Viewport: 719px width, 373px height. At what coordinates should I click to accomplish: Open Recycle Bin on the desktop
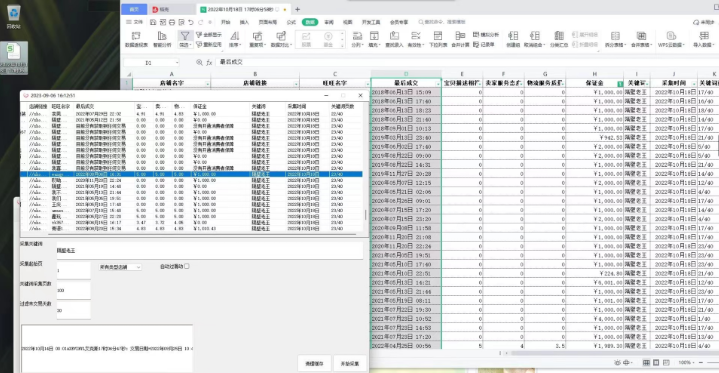(x=13, y=17)
